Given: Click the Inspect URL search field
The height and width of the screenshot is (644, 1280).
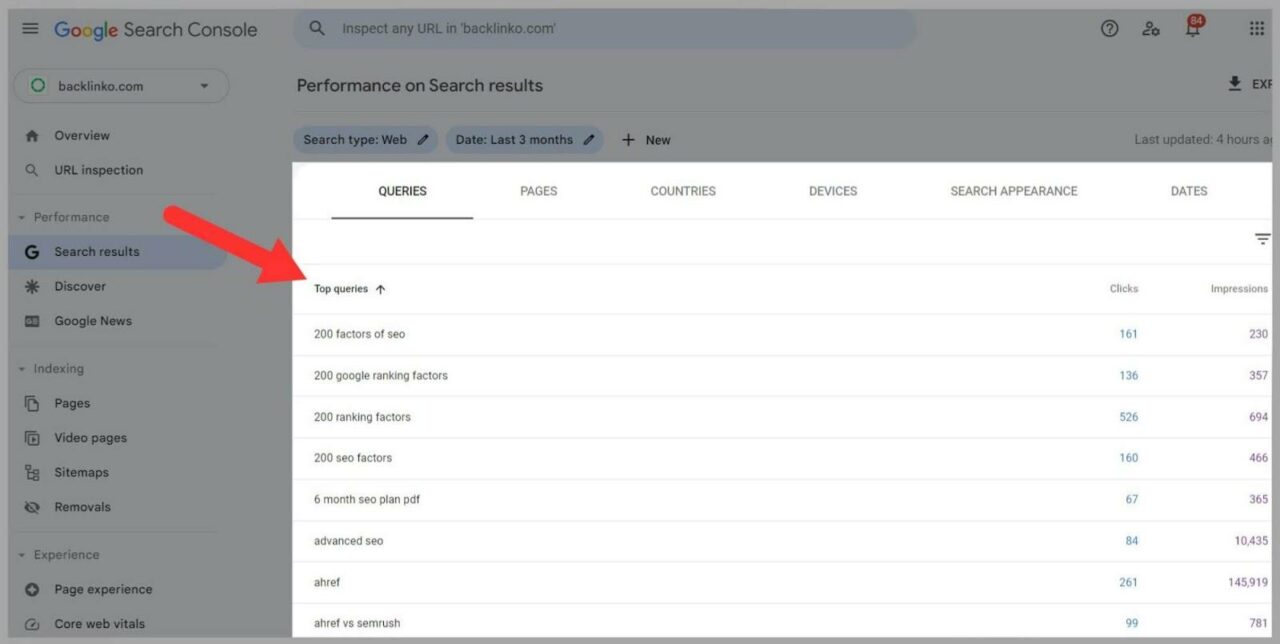Looking at the screenshot, I should (x=600, y=27).
